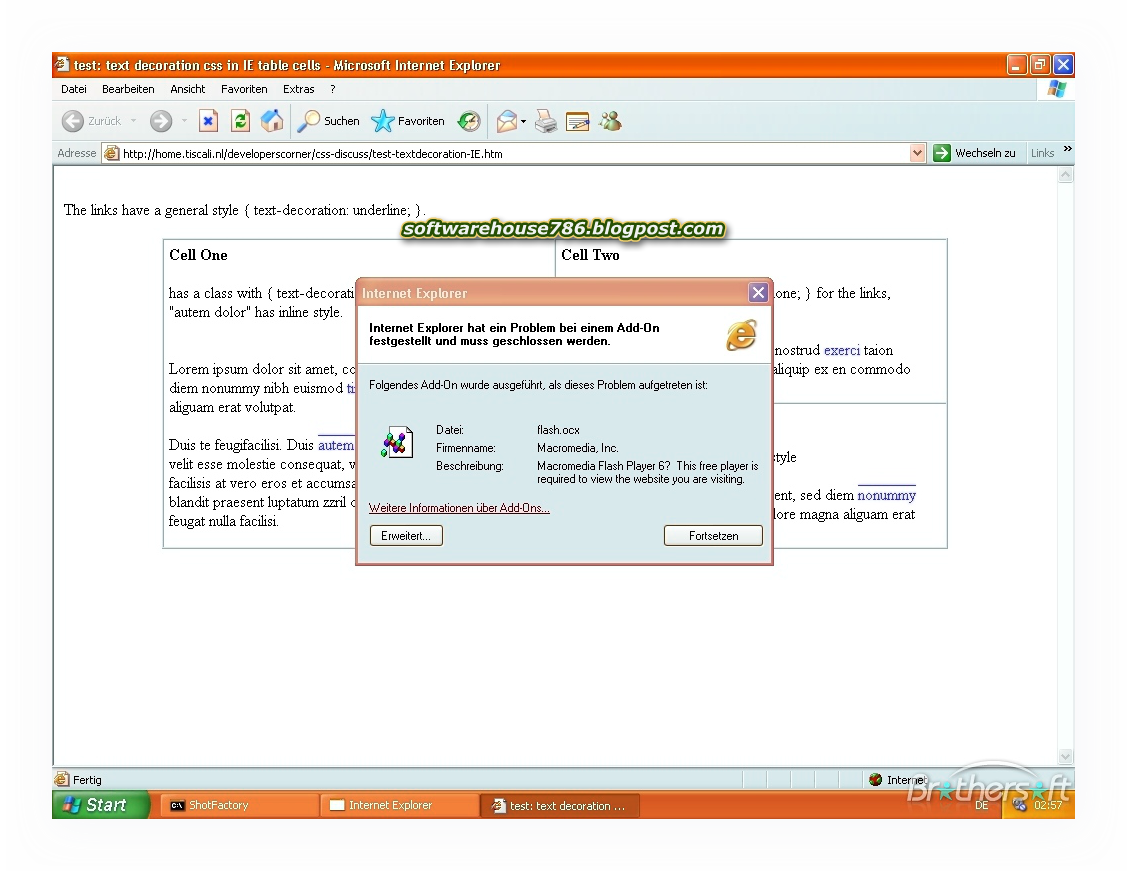Click the Windows flag throbber icon
Screen dimensions: 1127x871
coord(1057,89)
